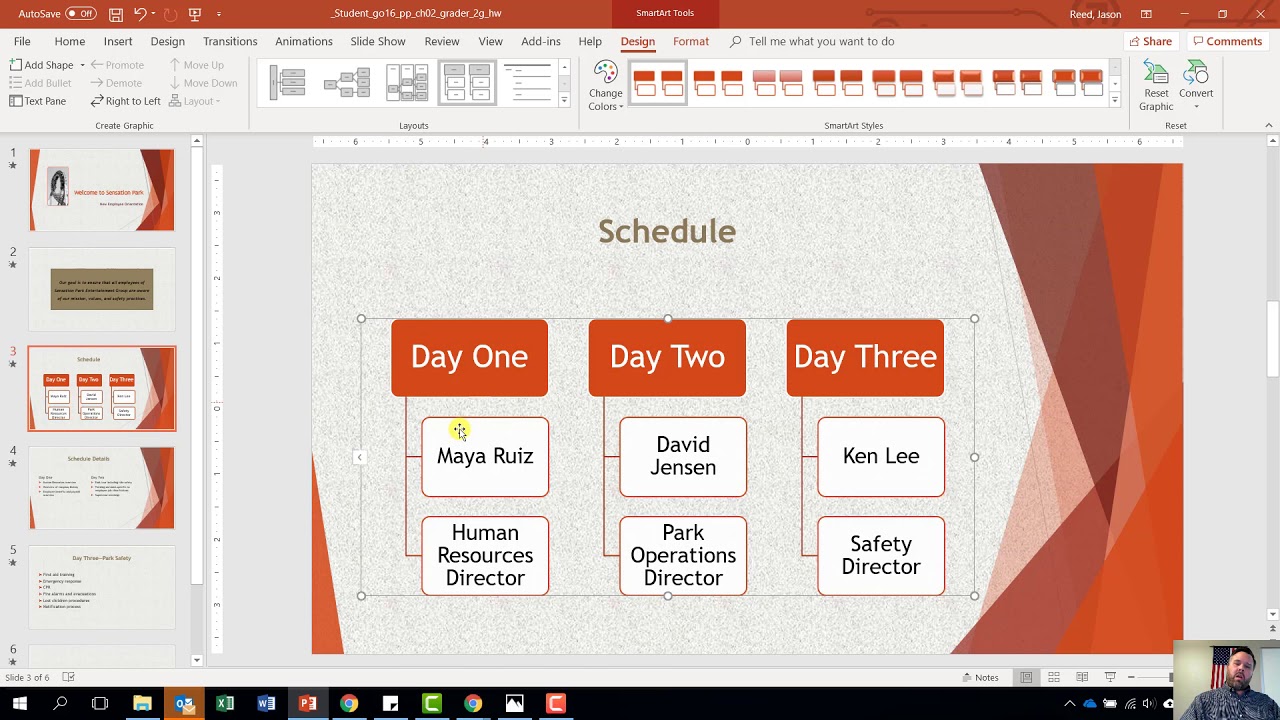Click the Day One shape
This screenshot has width=1280, height=720.
coord(469,357)
